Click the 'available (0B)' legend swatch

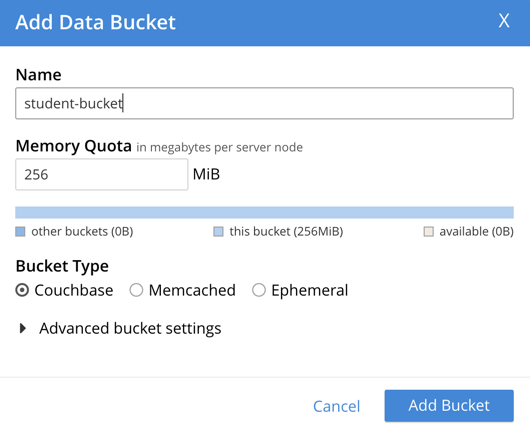tap(429, 232)
